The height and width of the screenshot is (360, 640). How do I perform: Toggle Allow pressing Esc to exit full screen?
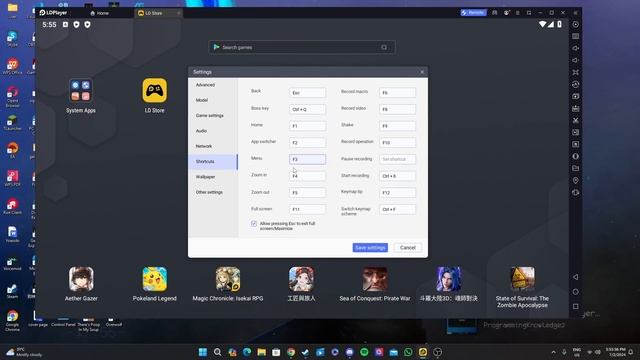coord(254,224)
